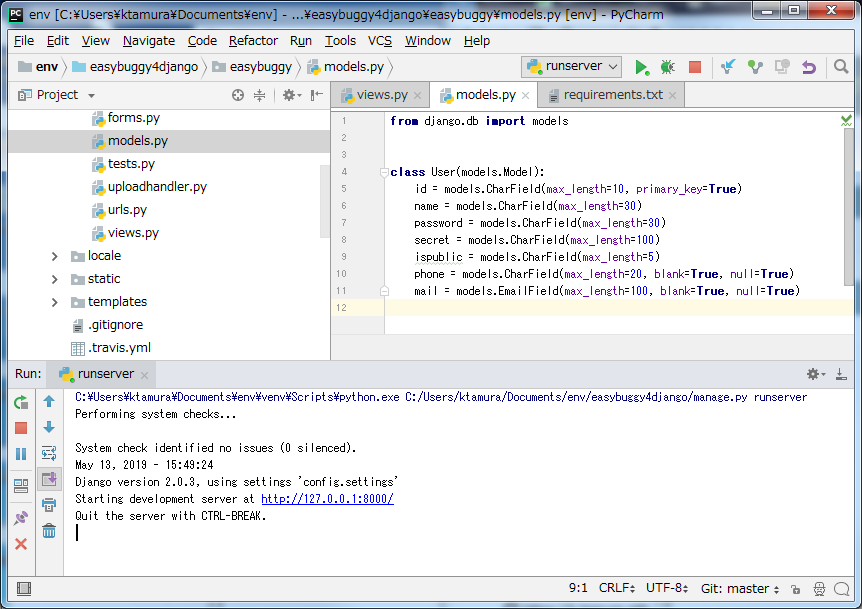Open Run panel gear settings menu
862x609 pixels.
click(x=816, y=374)
